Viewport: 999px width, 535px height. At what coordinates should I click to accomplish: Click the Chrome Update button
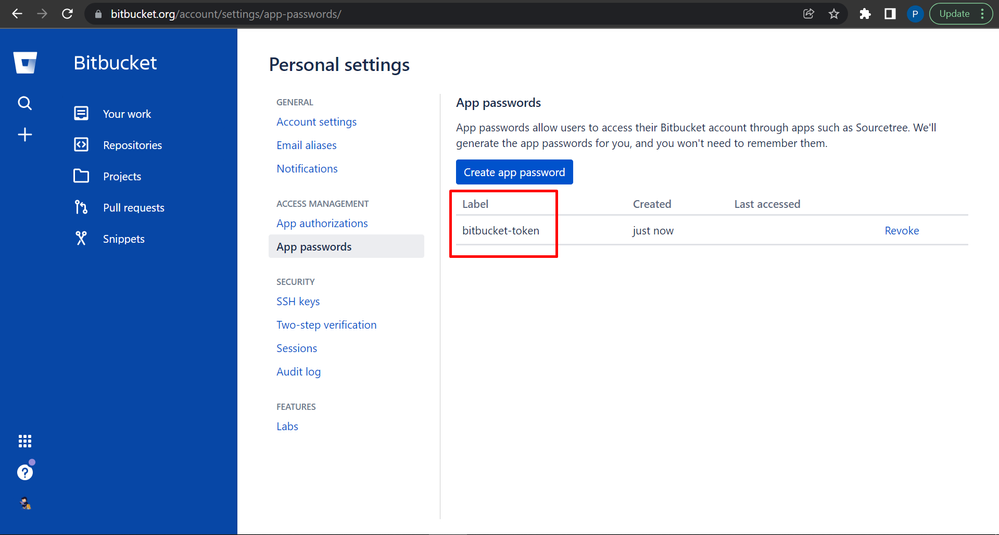tap(954, 14)
